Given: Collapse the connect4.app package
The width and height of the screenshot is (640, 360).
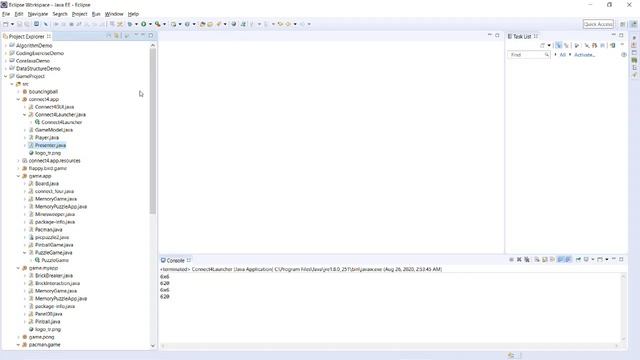Looking at the screenshot, I should point(18,99).
